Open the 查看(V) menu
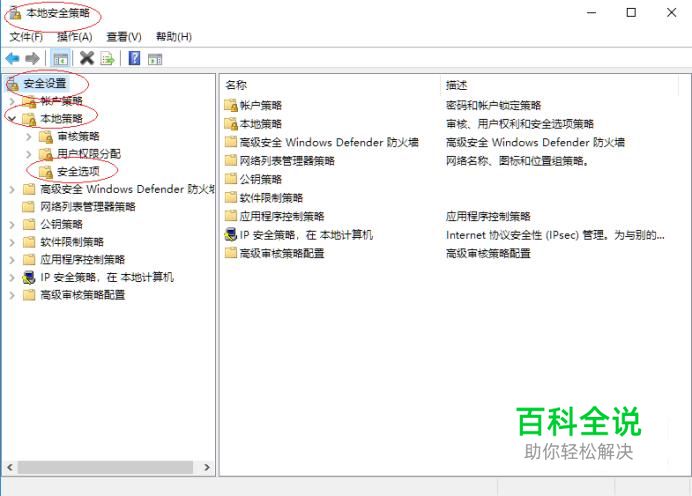The image size is (692, 496). [x=124, y=37]
